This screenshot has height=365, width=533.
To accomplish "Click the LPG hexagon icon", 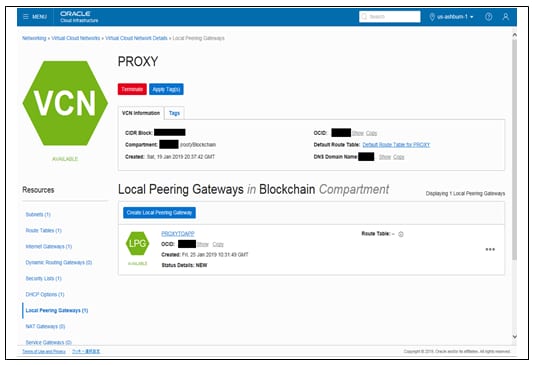I will point(137,243).
